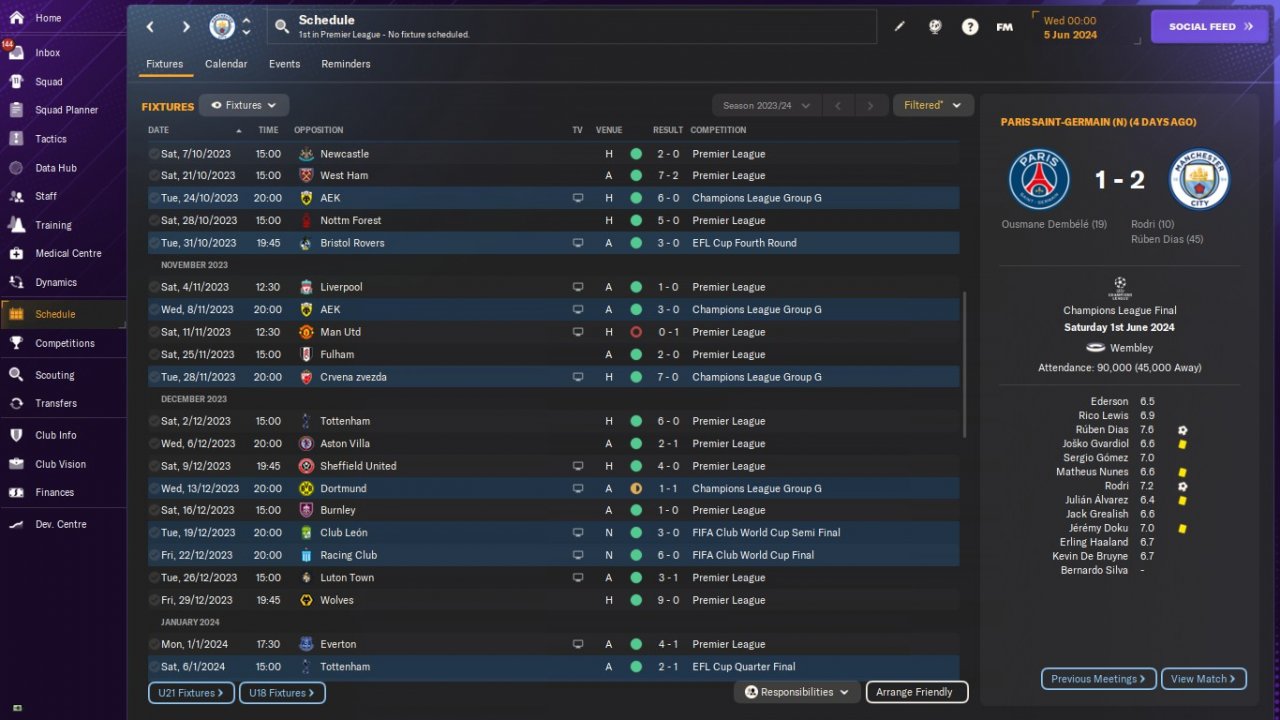Expand the Responsibilities dropdown
1280x720 pixels.
point(796,692)
